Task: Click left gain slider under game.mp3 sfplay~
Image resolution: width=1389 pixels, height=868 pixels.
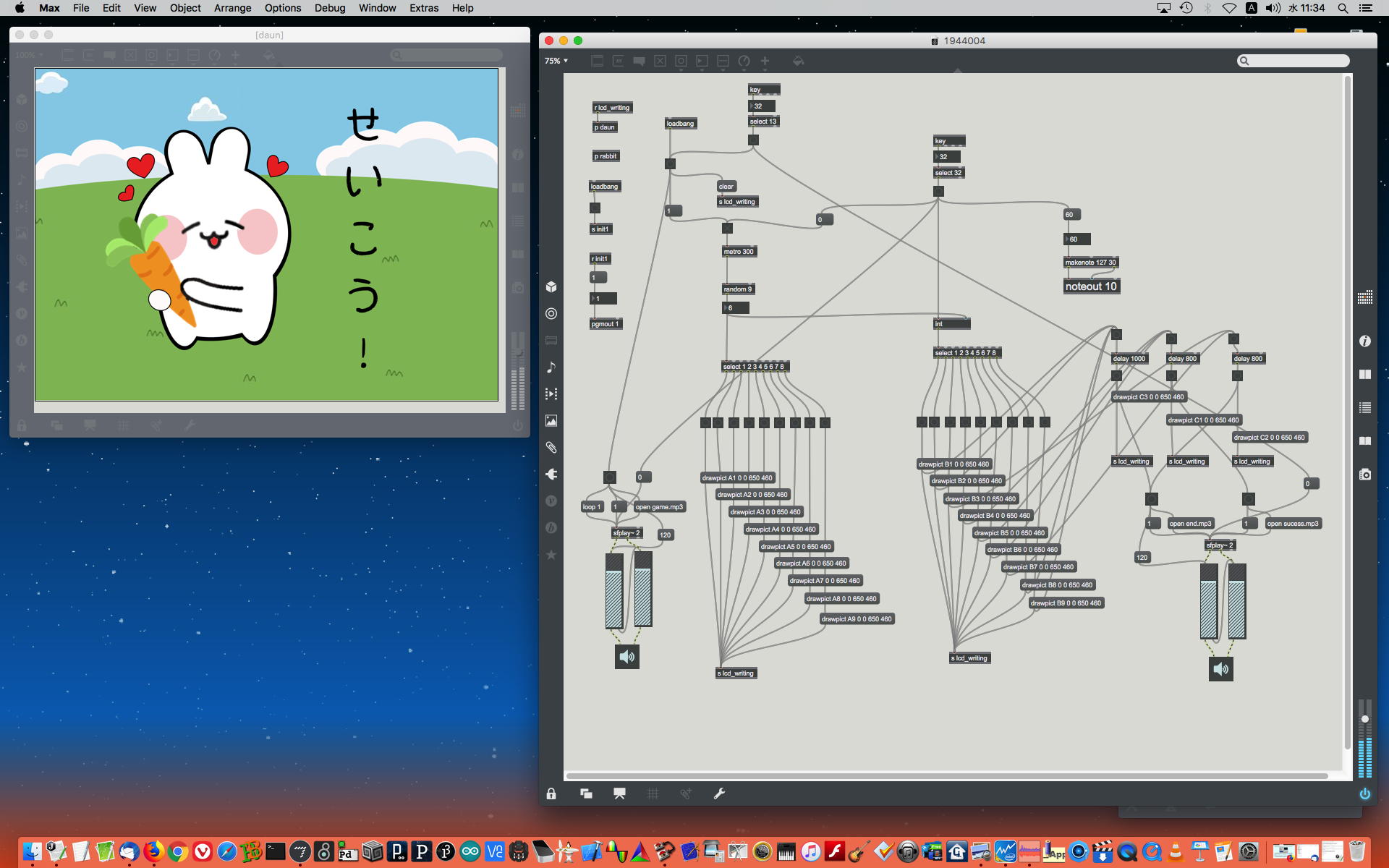Action: point(614,590)
